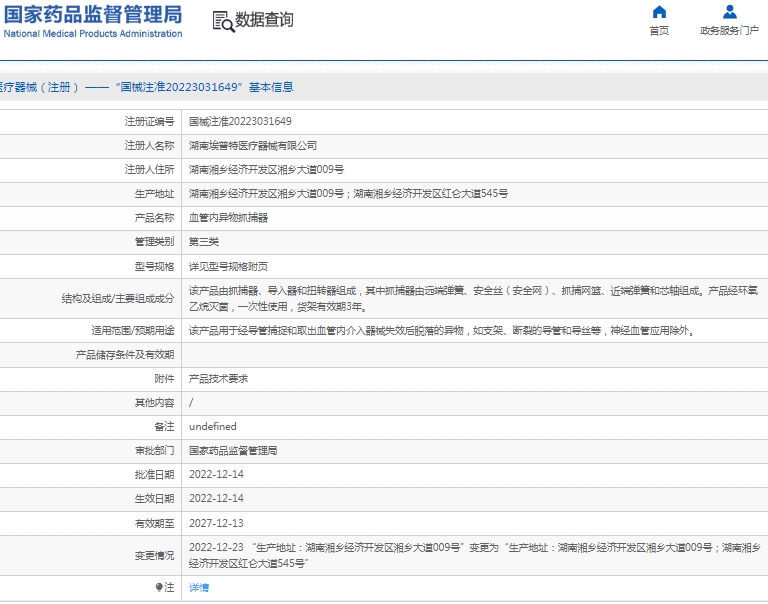
Task: Select attachment value 产品技术要求
Action: (218, 379)
